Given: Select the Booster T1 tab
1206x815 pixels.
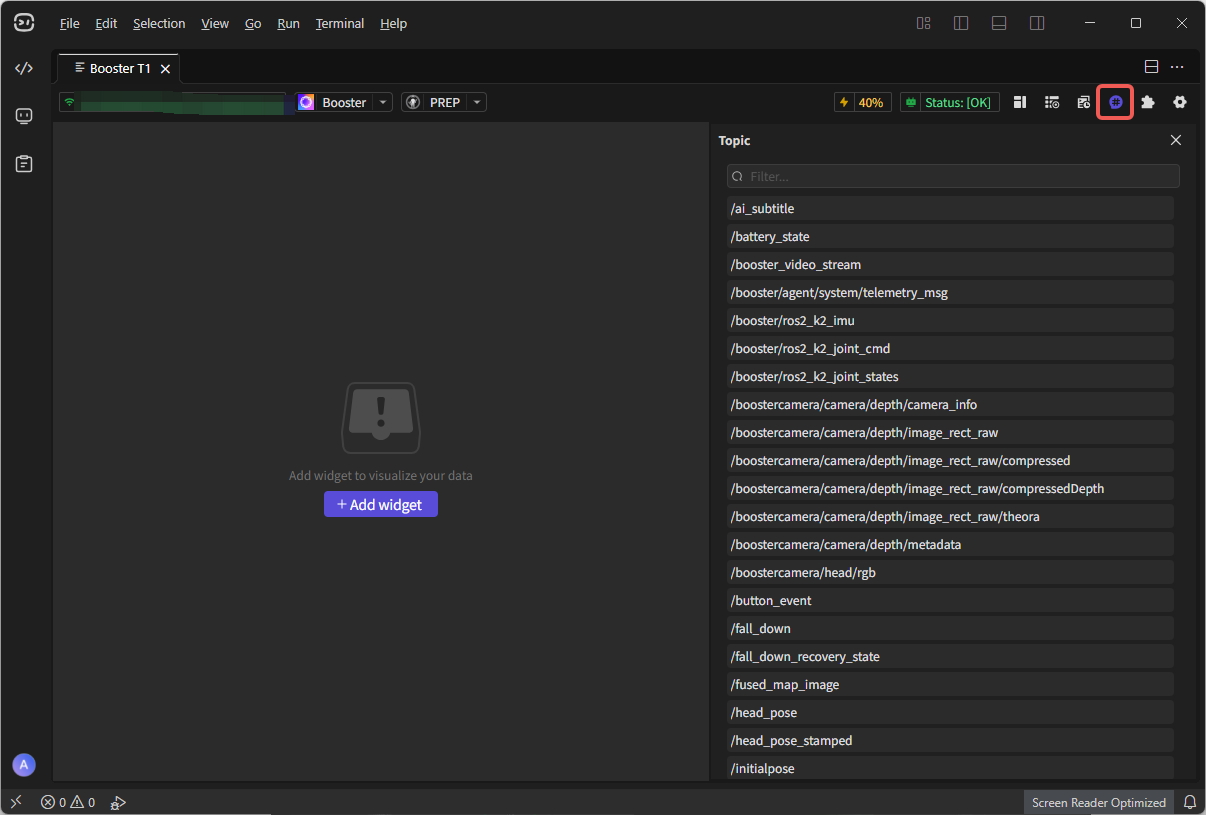Looking at the screenshot, I should [119, 68].
